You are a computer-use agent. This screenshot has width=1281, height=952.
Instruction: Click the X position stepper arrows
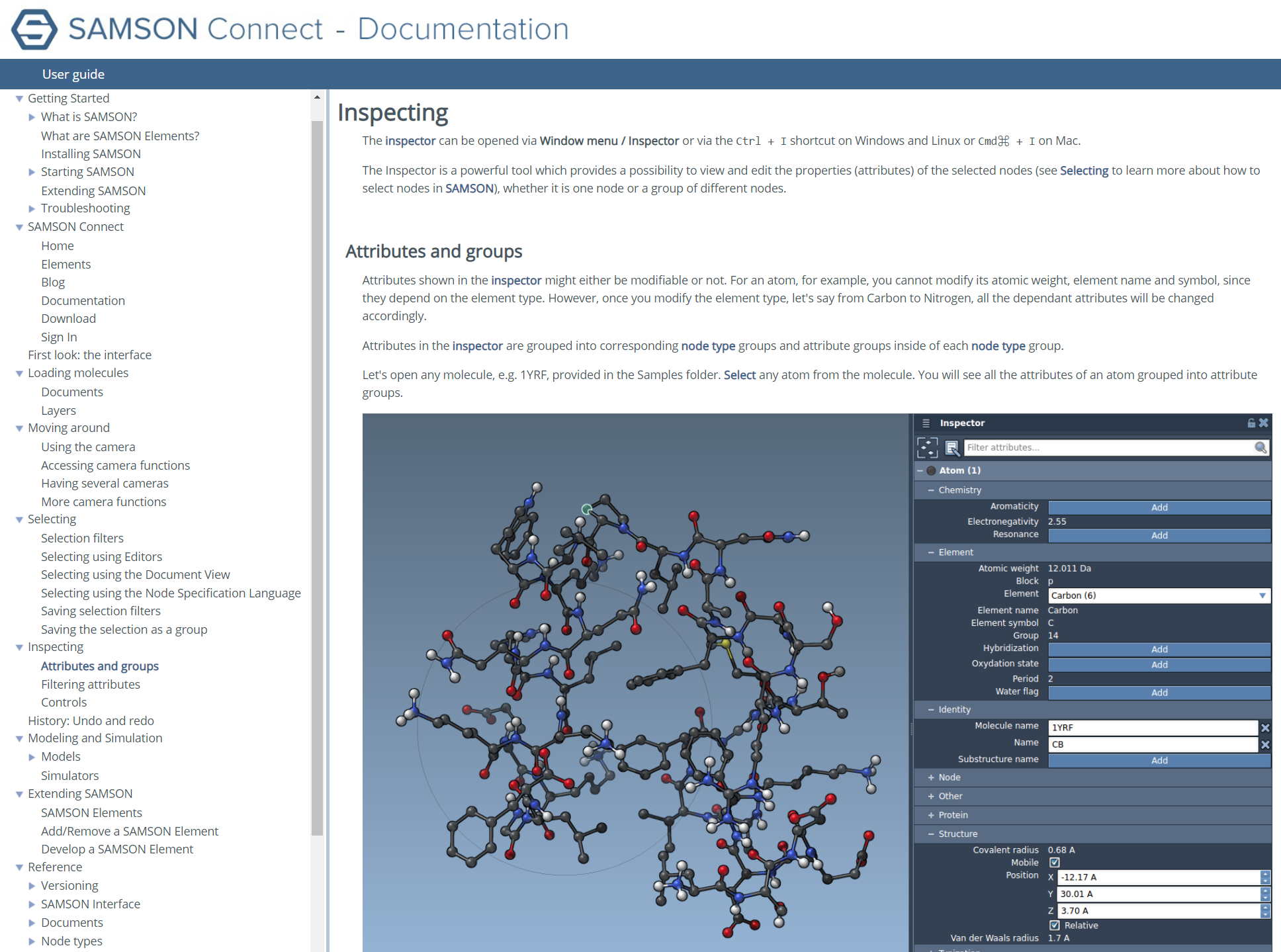(x=1265, y=877)
